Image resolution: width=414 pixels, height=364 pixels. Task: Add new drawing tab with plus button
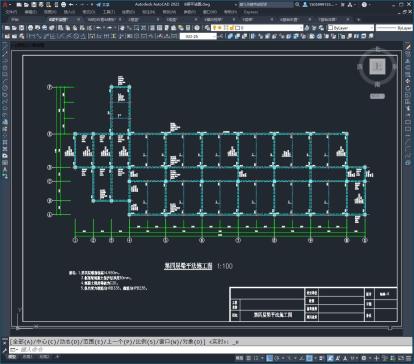coord(358,20)
